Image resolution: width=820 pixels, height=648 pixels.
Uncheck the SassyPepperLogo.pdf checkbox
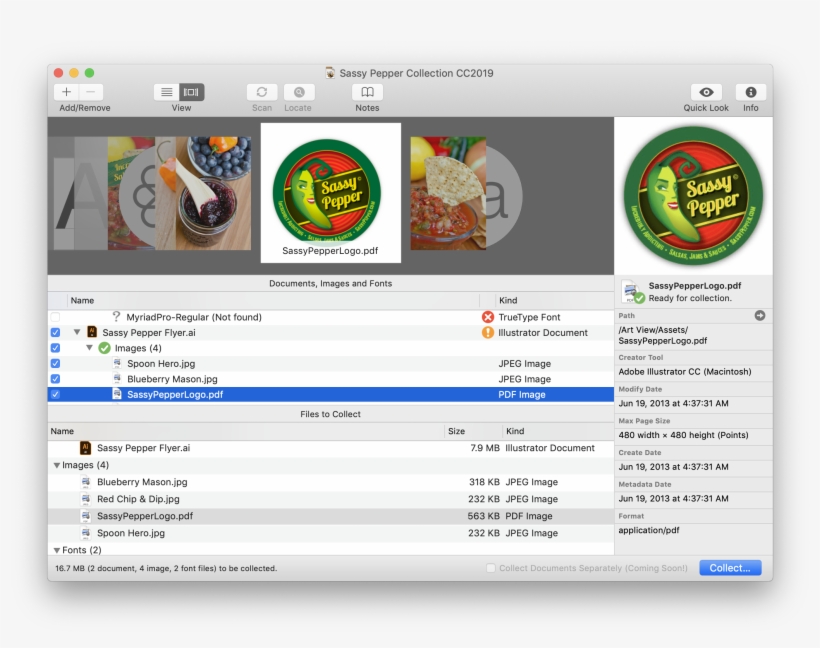[x=55, y=394]
